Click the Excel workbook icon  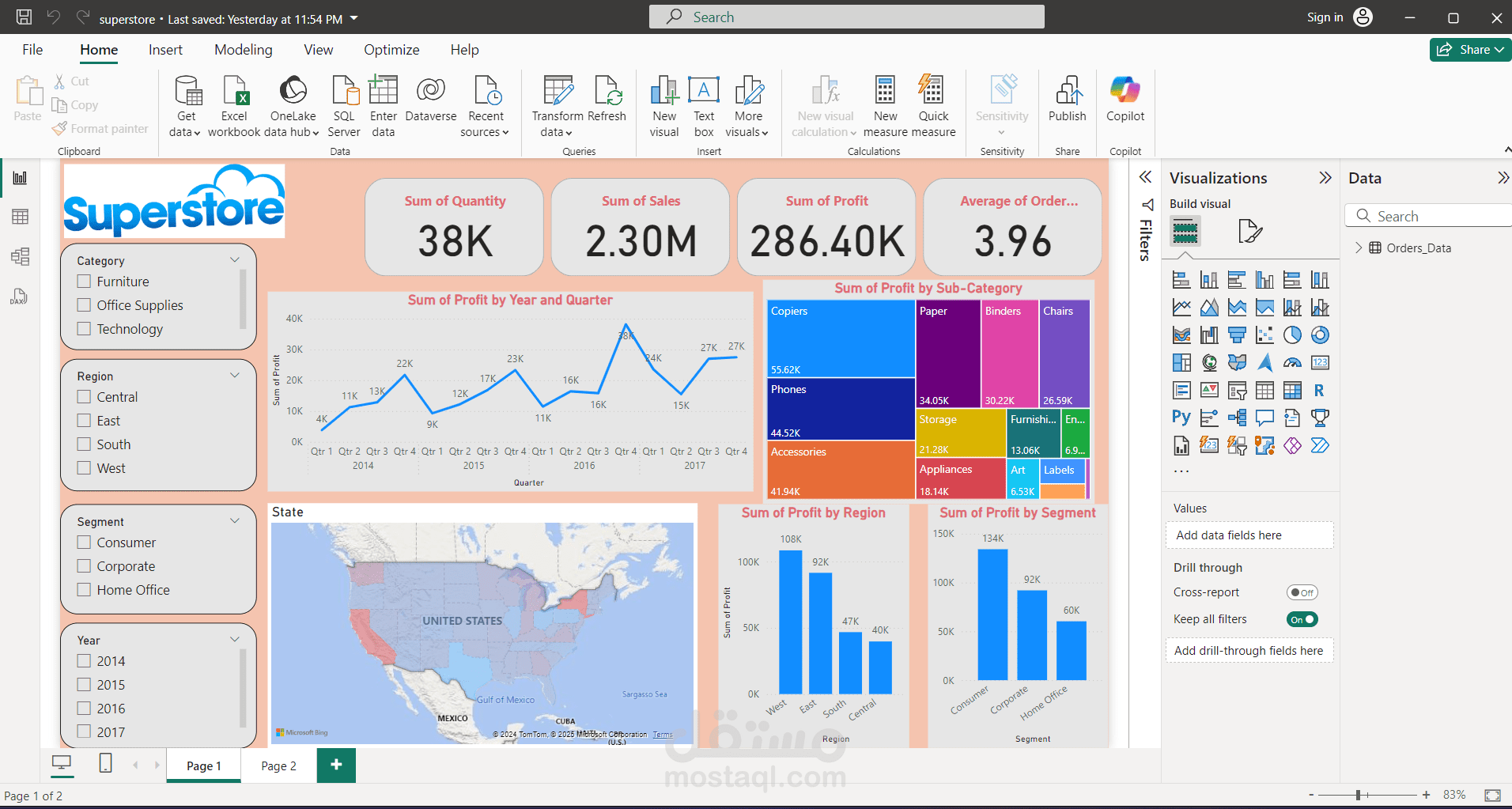tap(236, 90)
